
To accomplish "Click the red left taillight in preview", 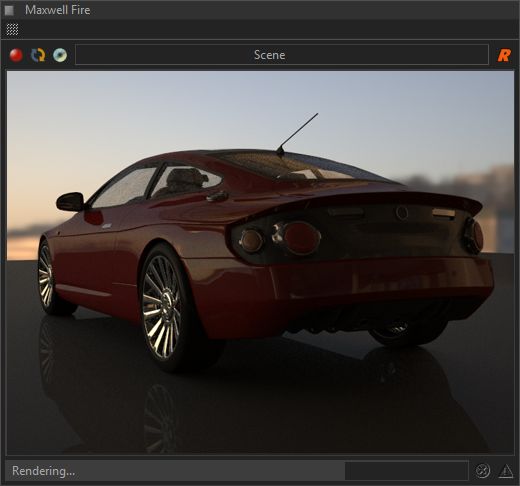I will click(x=302, y=238).
